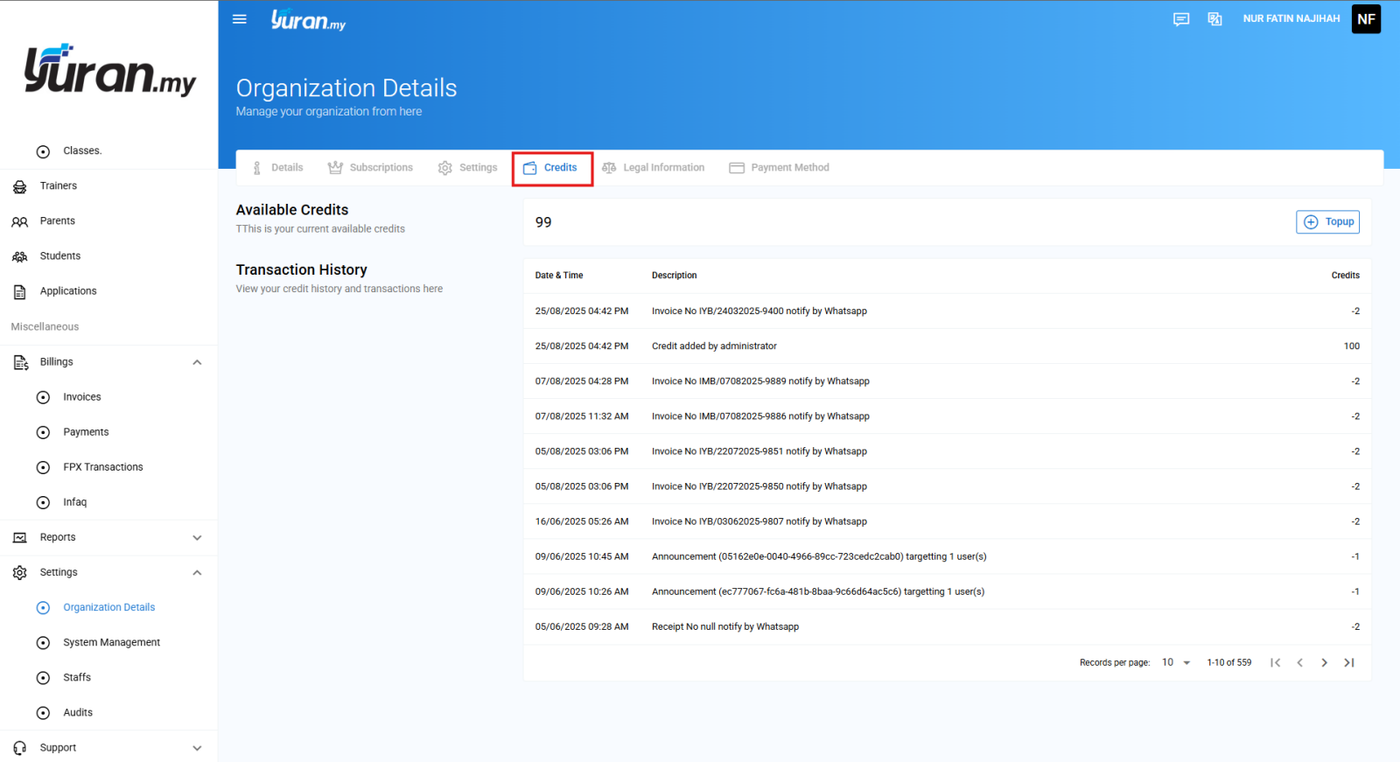Click the language translate icon
Viewport: 1400px width, 762px height.
point(1215,19)
